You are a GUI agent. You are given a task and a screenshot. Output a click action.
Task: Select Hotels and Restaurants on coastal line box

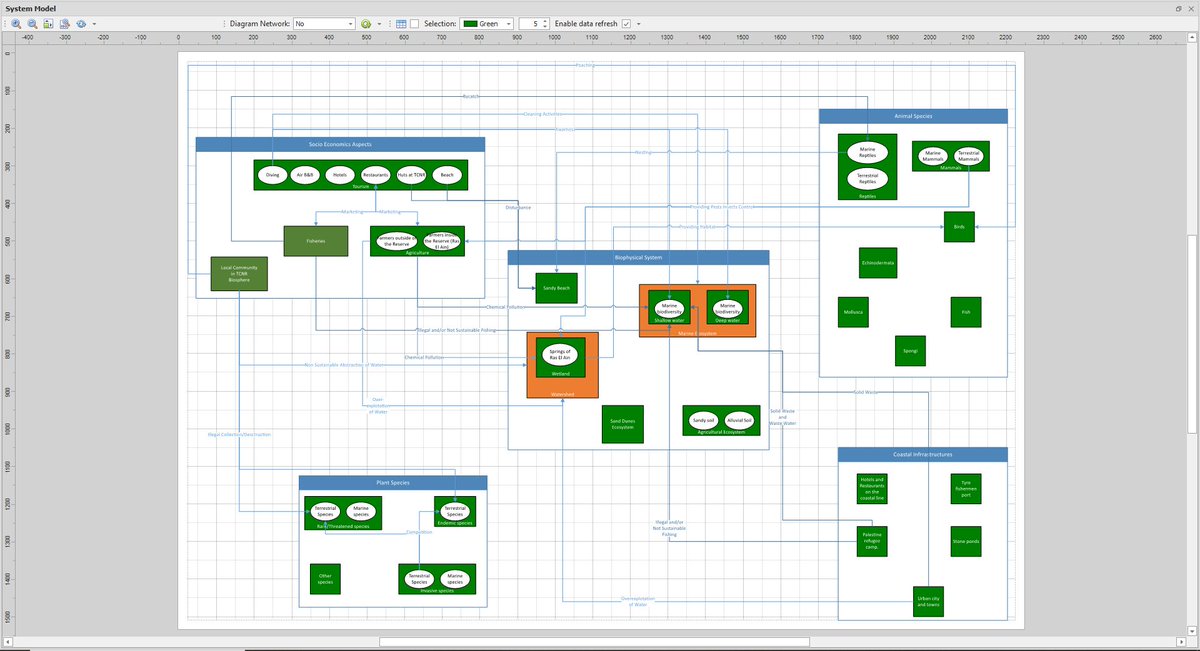pyautogui.click(x=872, y=488)
